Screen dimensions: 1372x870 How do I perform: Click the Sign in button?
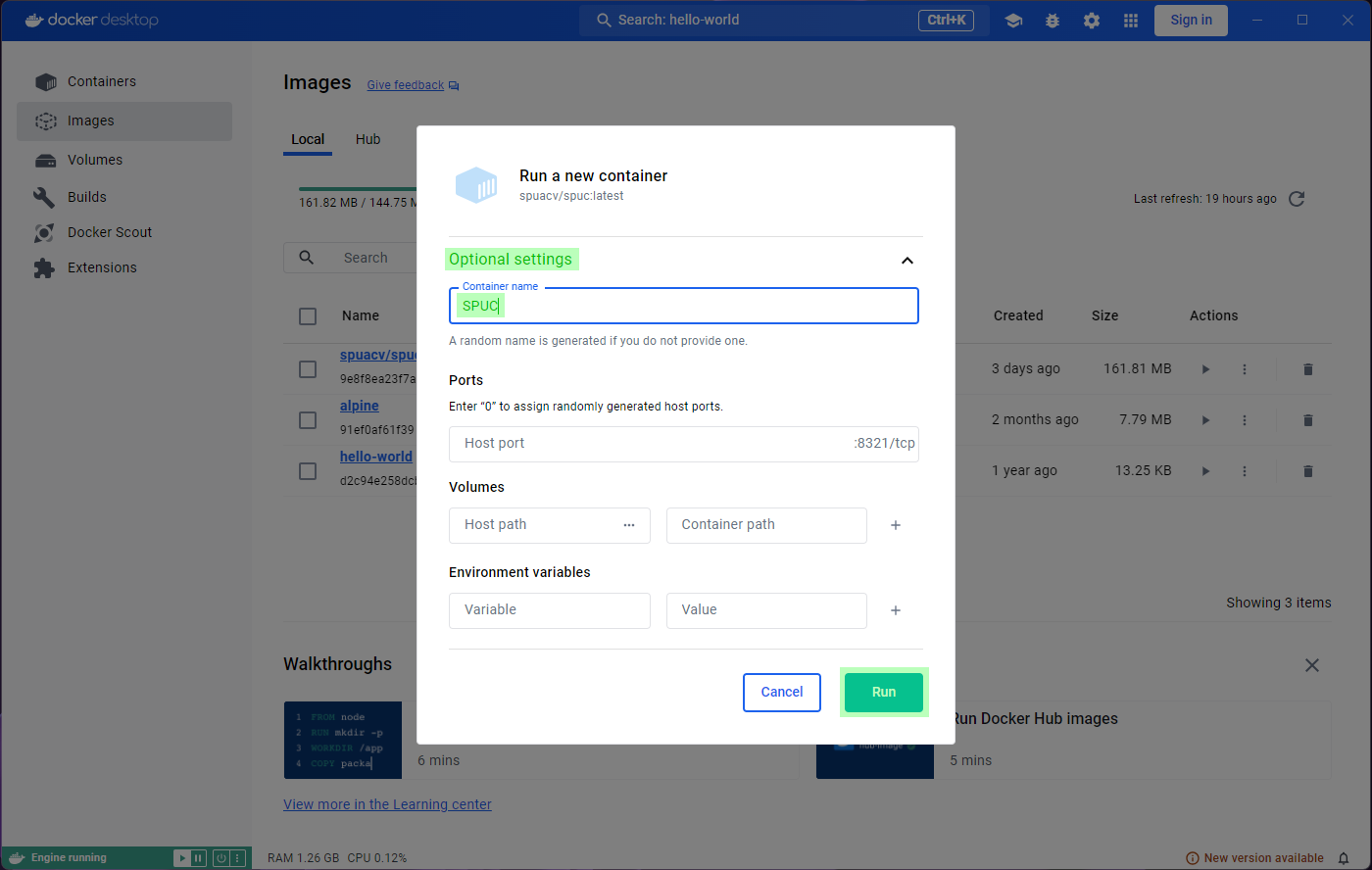(1191, 20)
